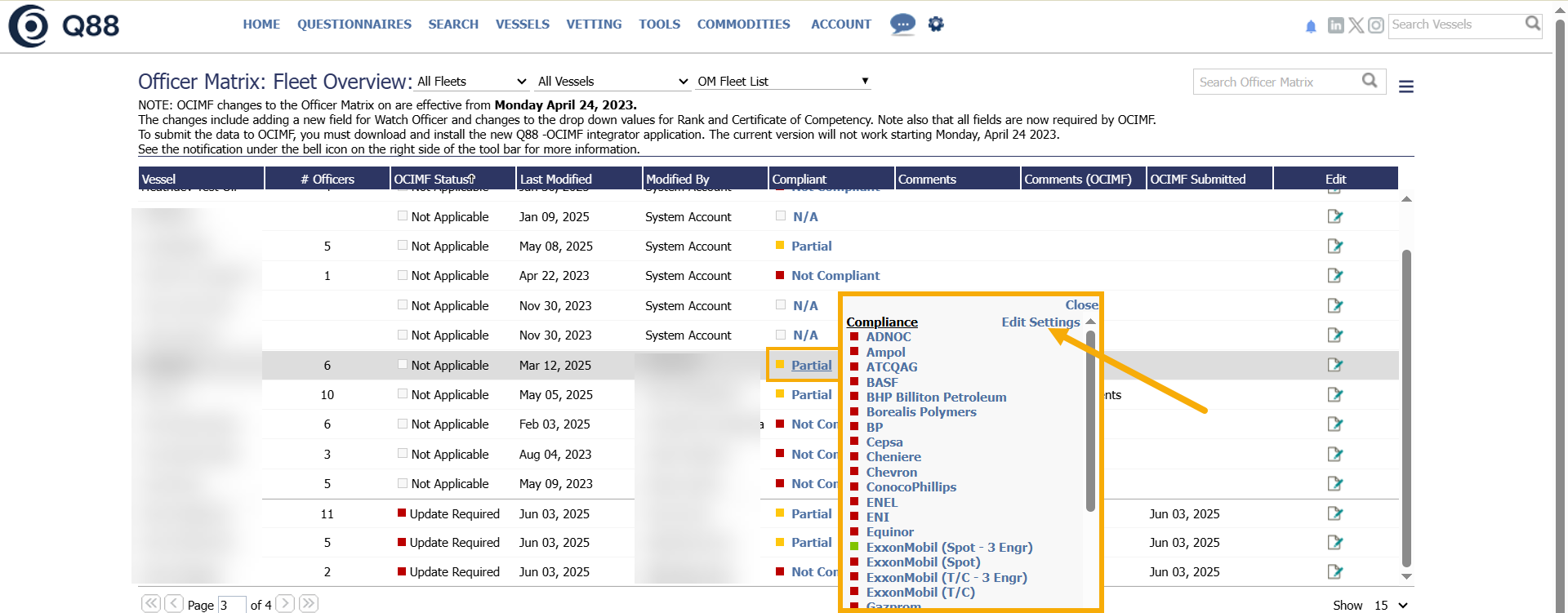This screenshot has width=1568, height=613.
Task: Click the notification bell icon
Action: pos(1311,26)
